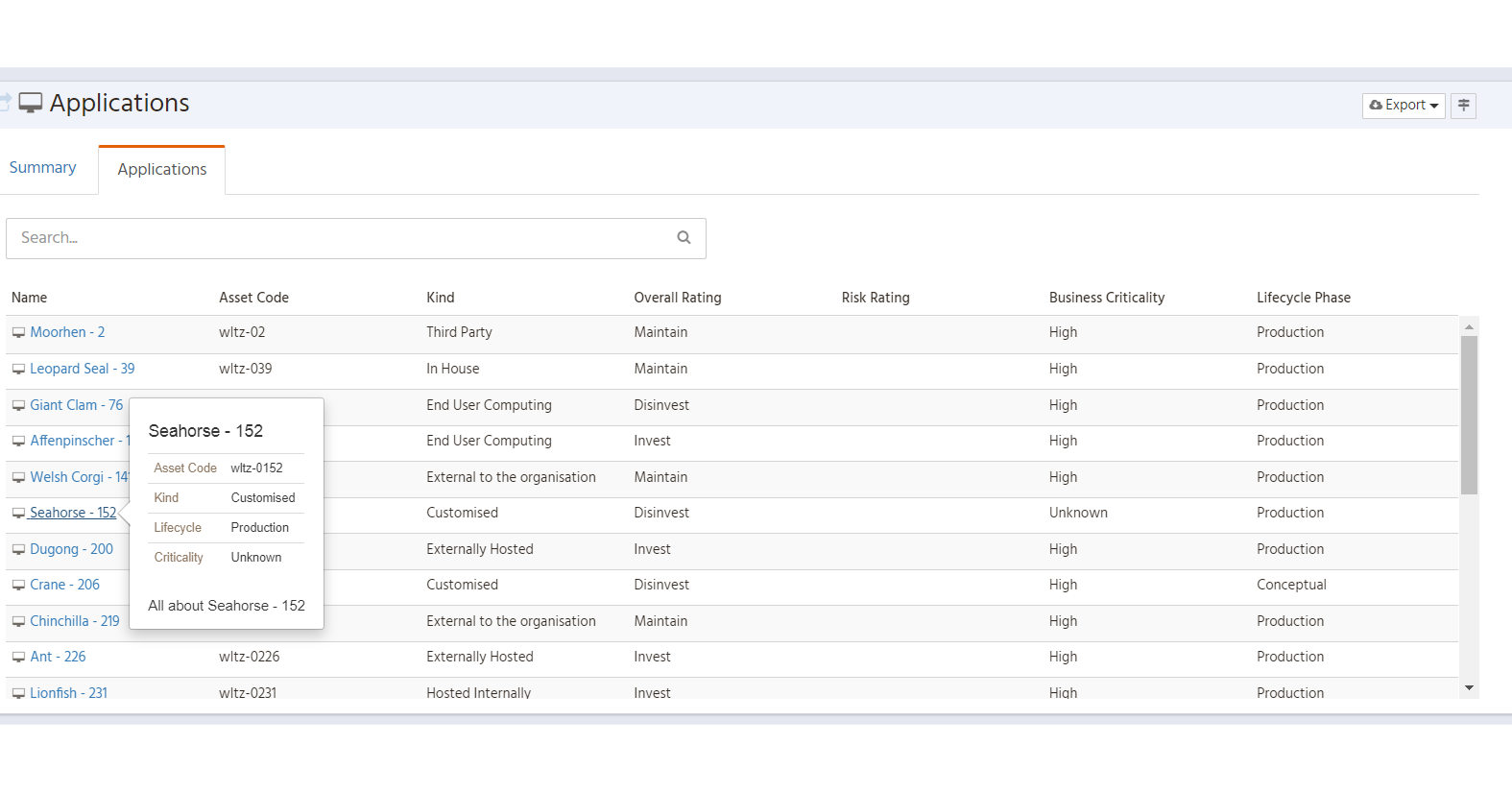Image resolution: width=1512 pixels, height=792 pixels.
Task: Click the search magnifier icon
Action: pos(684,238)
